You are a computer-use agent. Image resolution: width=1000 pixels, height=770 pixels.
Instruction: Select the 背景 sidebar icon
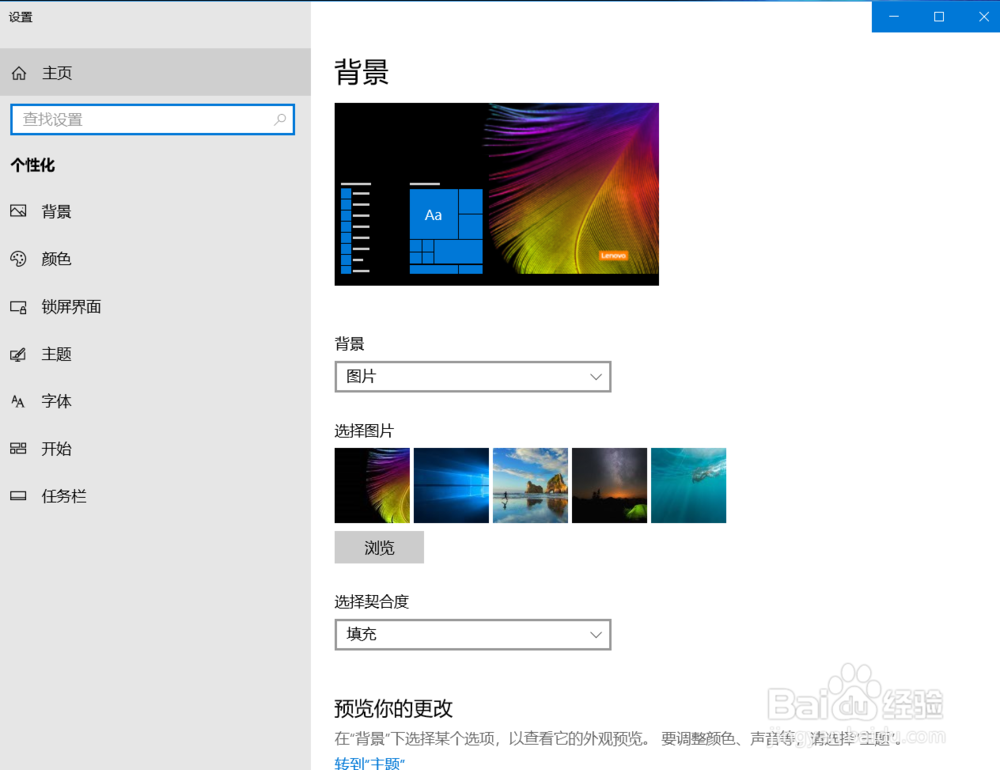[20, 211]
